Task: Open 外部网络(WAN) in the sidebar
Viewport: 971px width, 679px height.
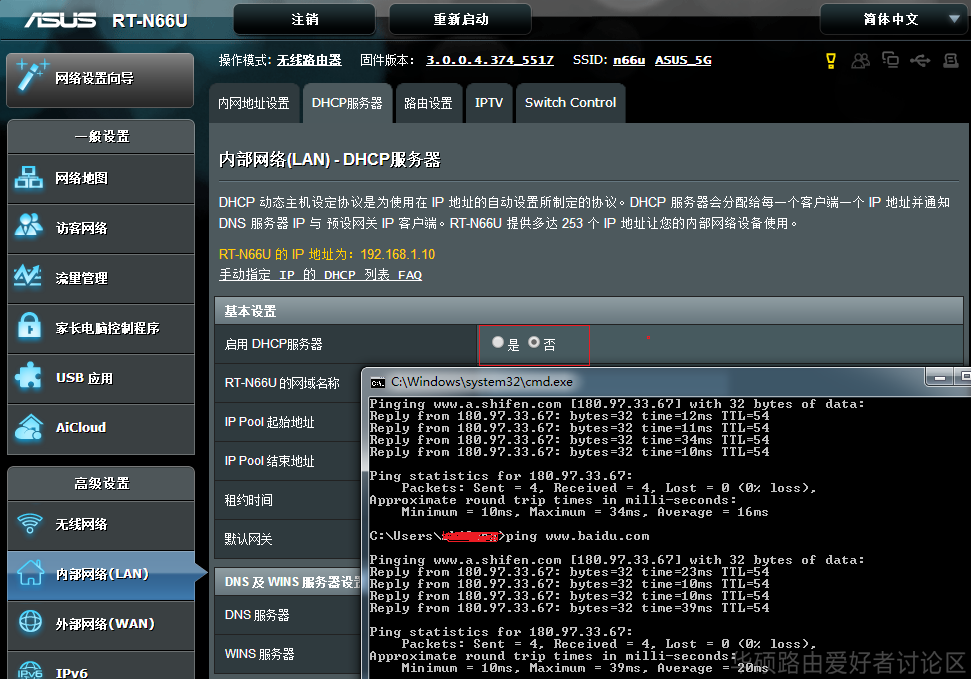Action: pyautogui.click(x=101, y=624)
